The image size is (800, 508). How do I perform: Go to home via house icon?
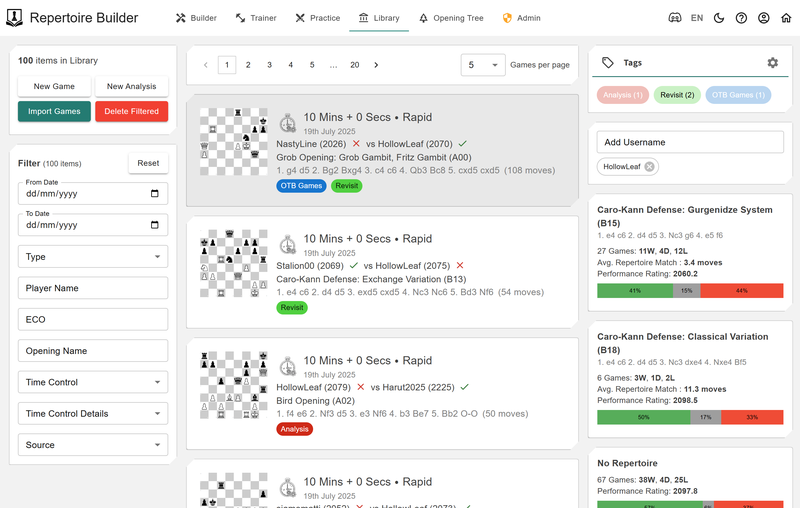pos(786,18)
